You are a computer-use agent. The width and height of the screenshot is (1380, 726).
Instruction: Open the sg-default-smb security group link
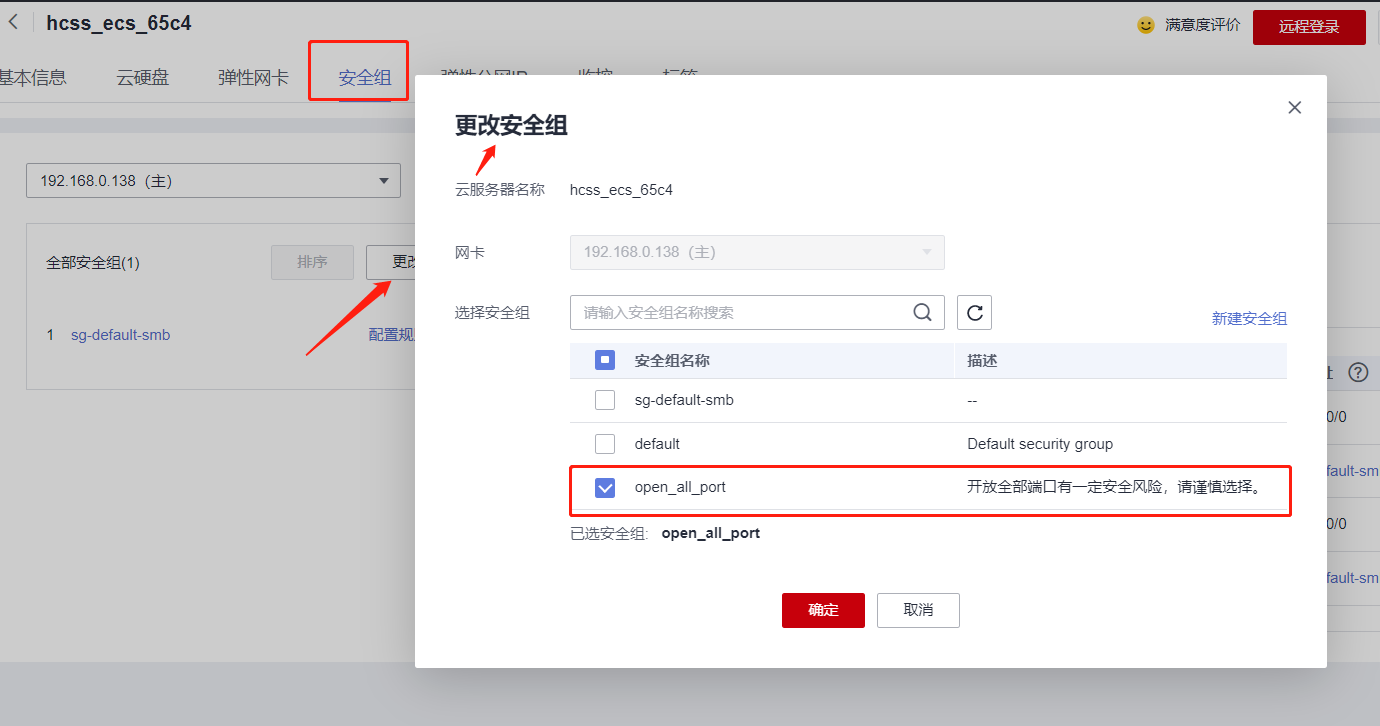pos(120,335)
